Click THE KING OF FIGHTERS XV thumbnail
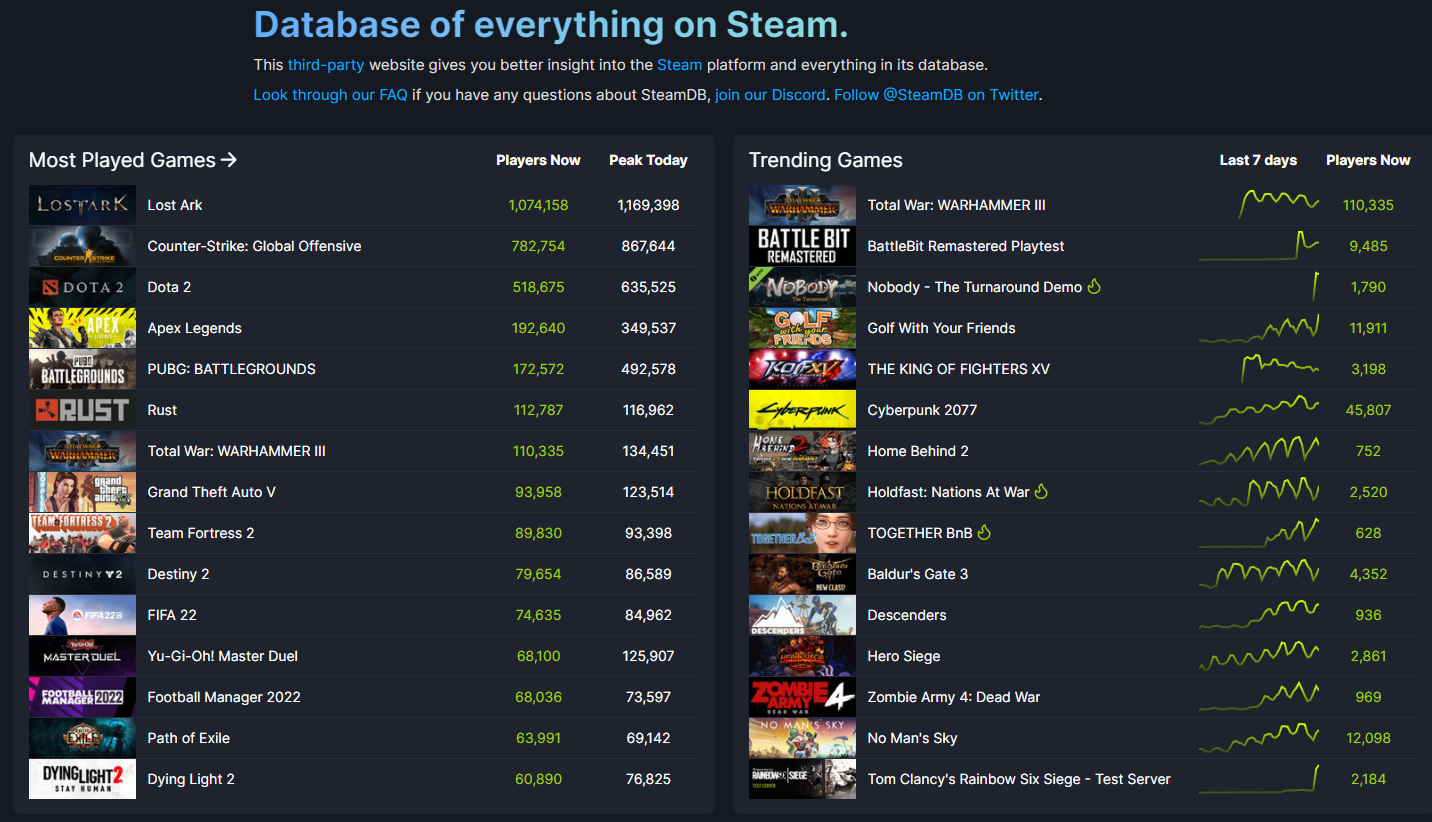Viewport: 1432px width, 822px height. point(802,369)
